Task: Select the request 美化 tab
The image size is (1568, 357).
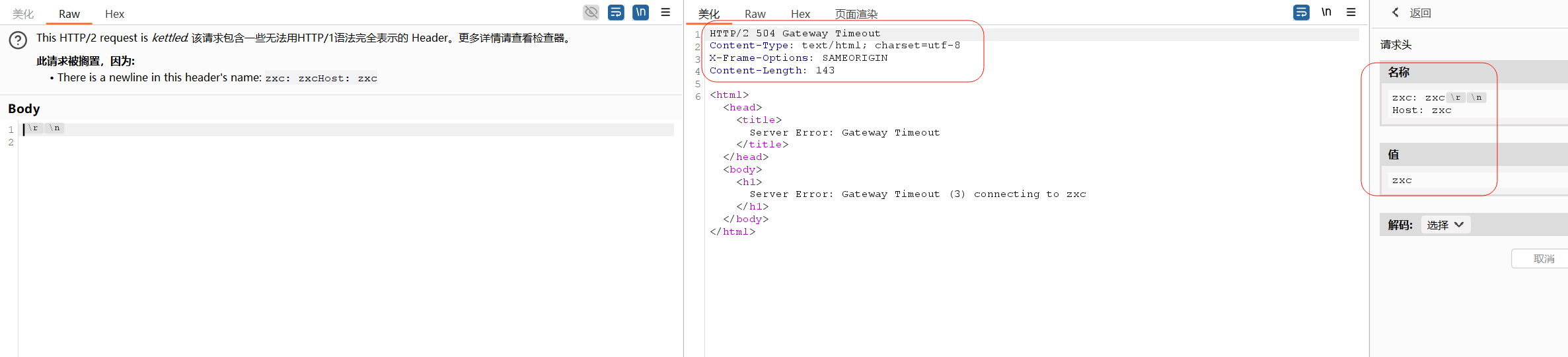Action: [23, 14]
